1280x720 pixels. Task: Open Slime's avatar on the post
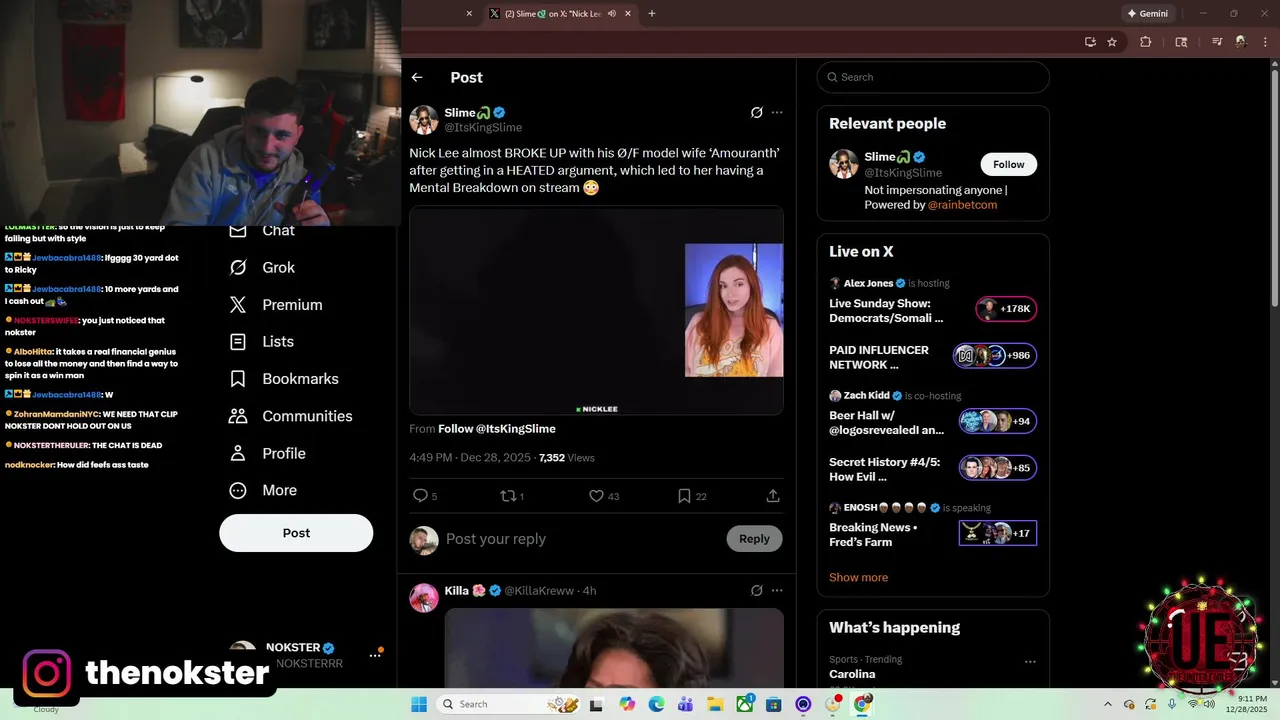click(424, 120)
